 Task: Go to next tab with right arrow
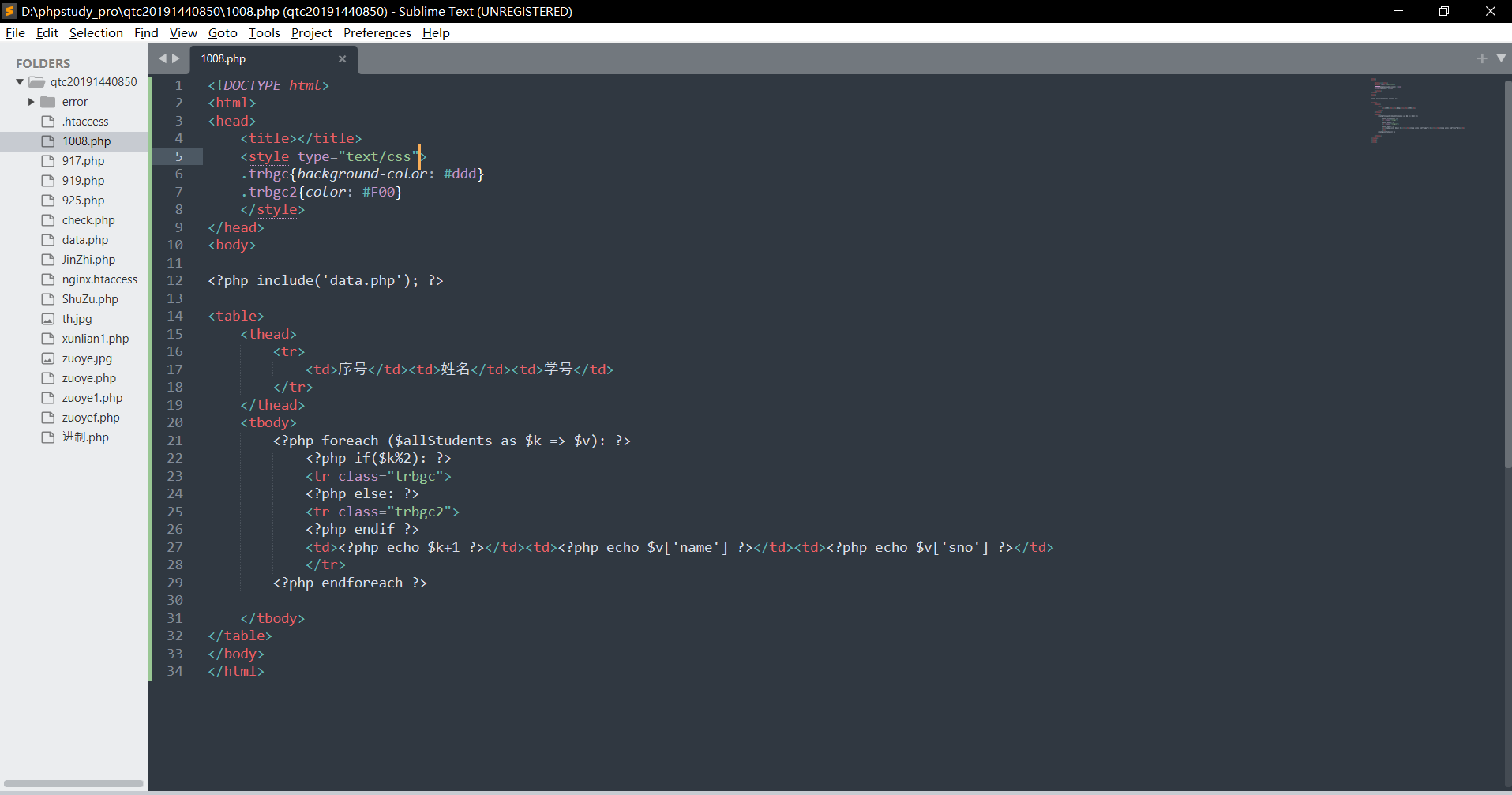(x=176, y=58)
